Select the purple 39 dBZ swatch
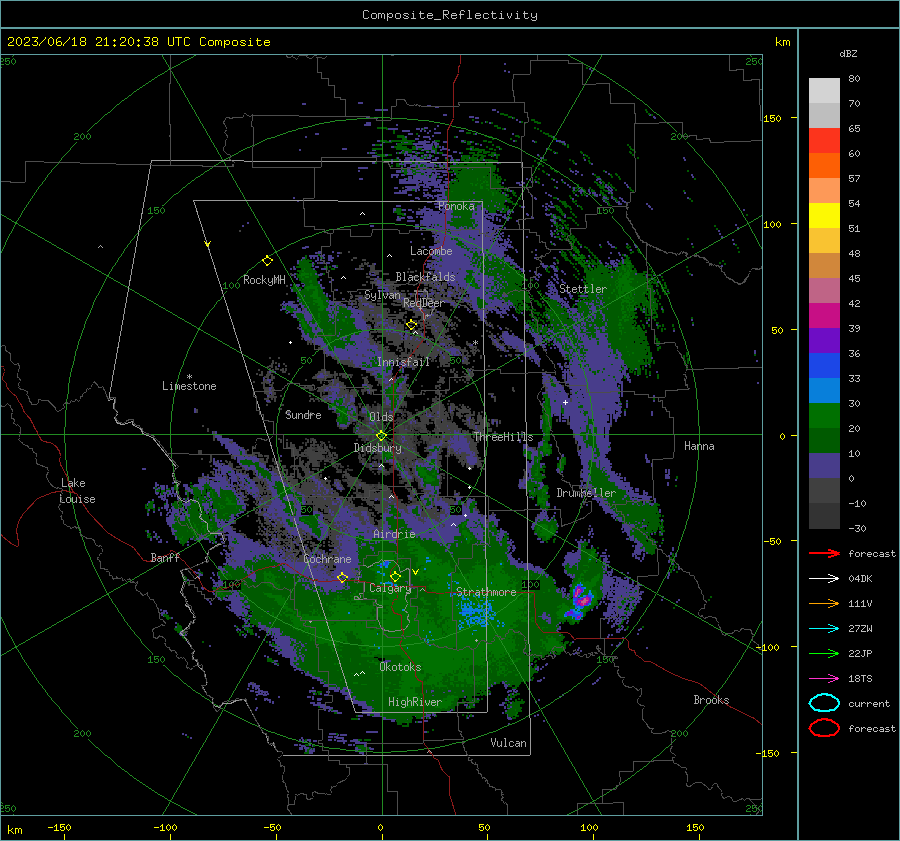 (824, 340)
